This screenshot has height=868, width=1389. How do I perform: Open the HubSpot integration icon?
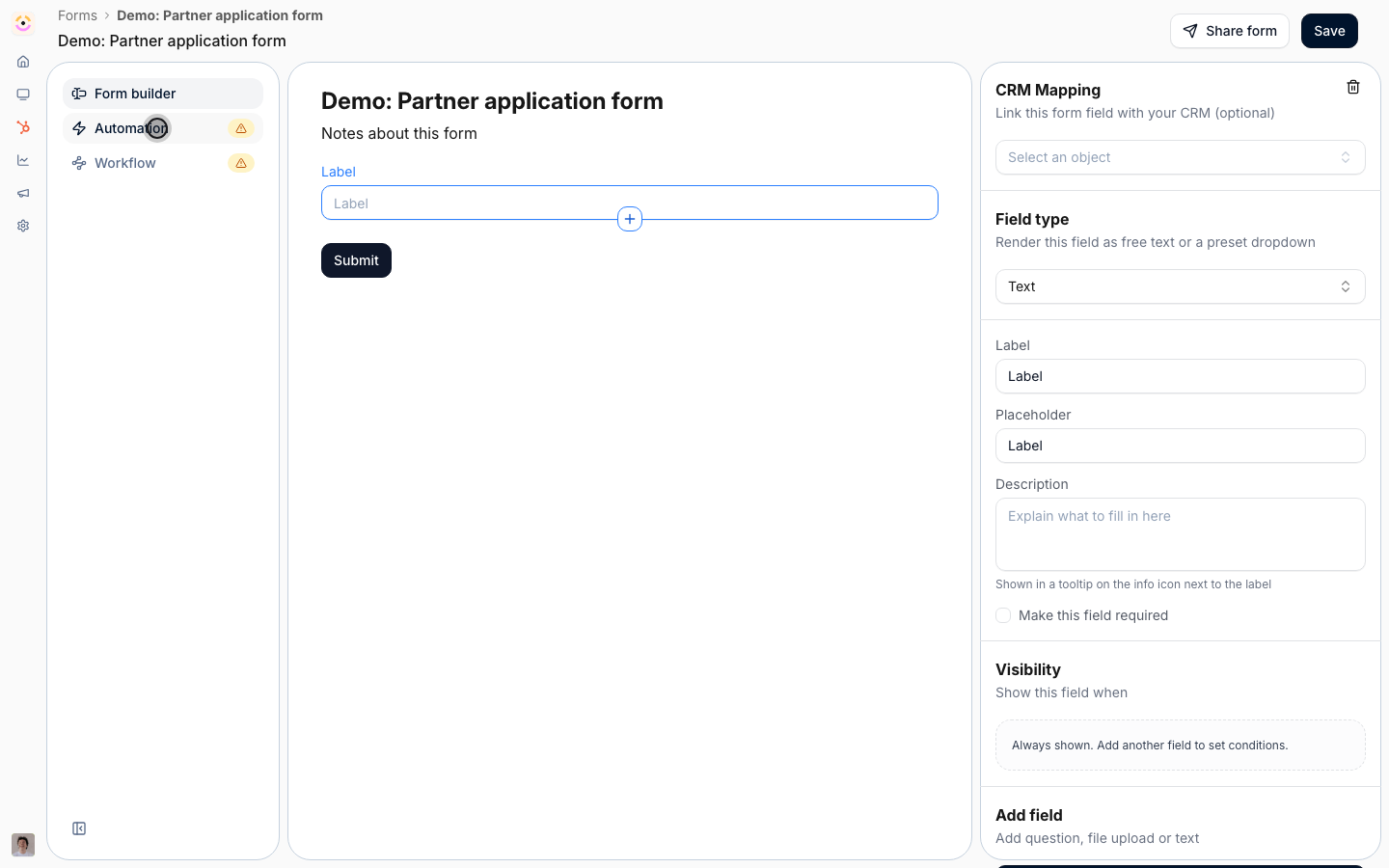pos(23,127)
